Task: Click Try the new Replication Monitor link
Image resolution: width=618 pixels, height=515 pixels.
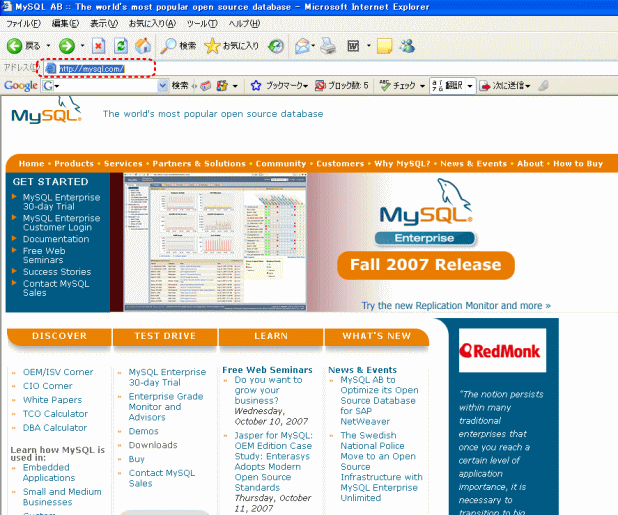Action: (456, 306)
